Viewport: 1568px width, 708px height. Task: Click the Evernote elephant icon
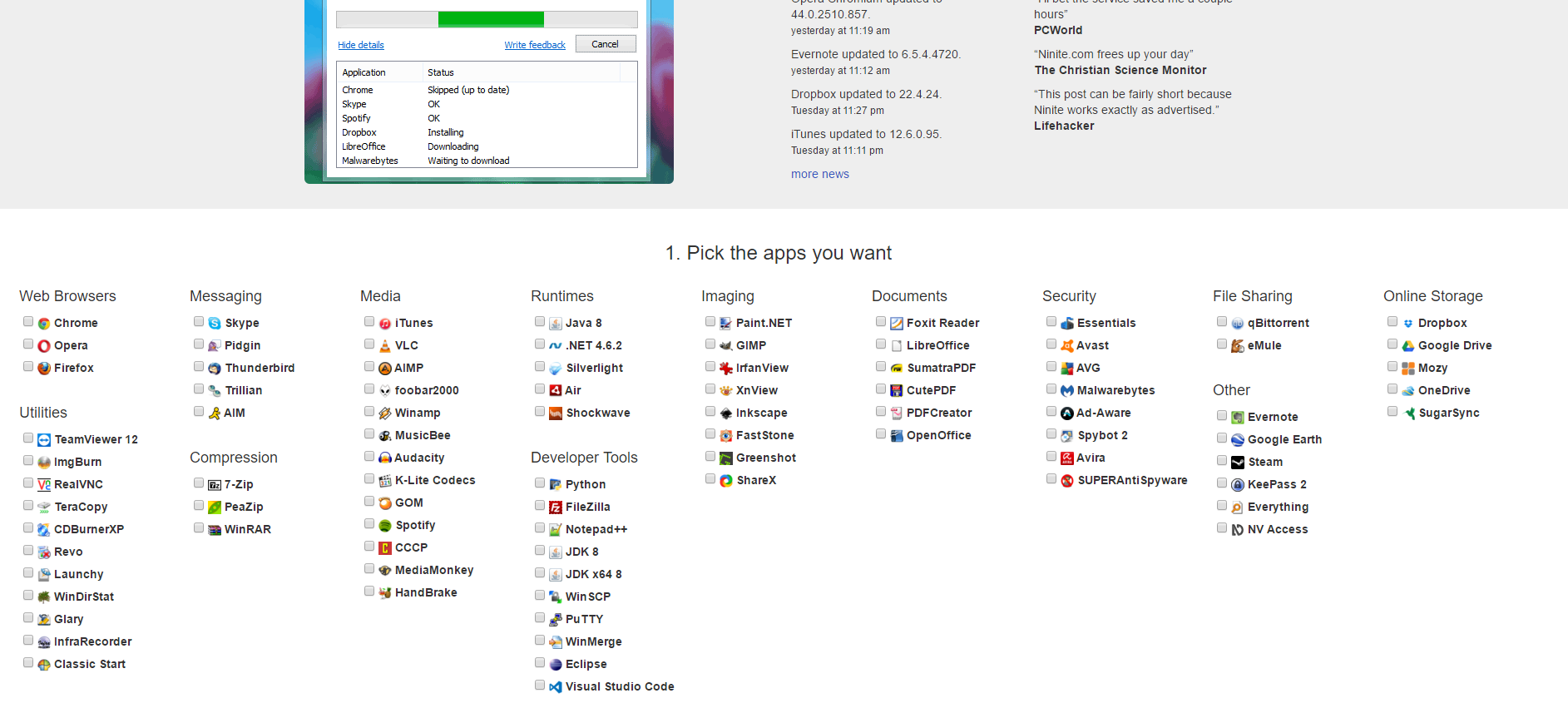(1238, 418)
